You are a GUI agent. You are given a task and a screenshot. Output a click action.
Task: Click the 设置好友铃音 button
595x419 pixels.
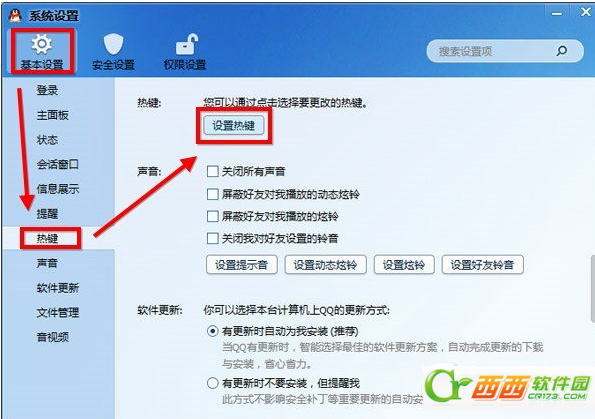point(483,265)
